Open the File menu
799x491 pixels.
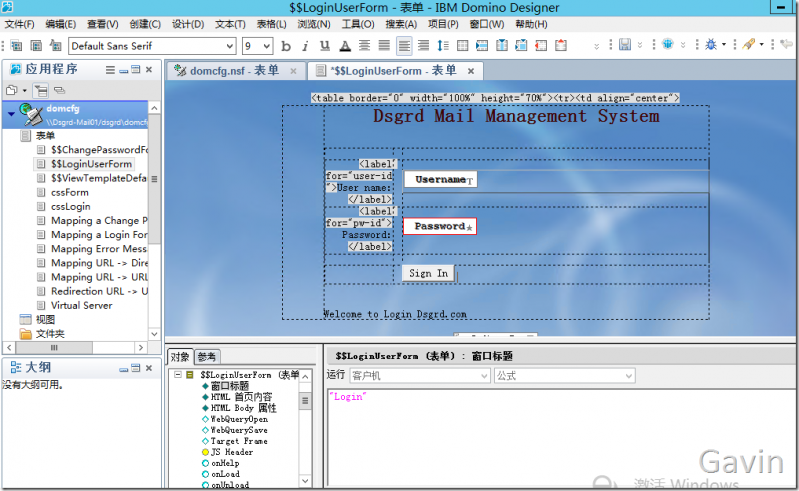(x=19, y=24)
